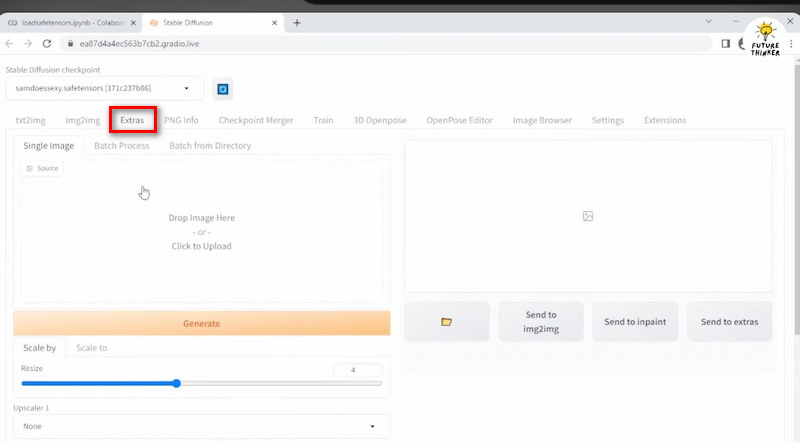The height and width of the screenshot is (443, 800).
Task: Click the Generate button
Action: pyautogui.click(x=202, y=324)
